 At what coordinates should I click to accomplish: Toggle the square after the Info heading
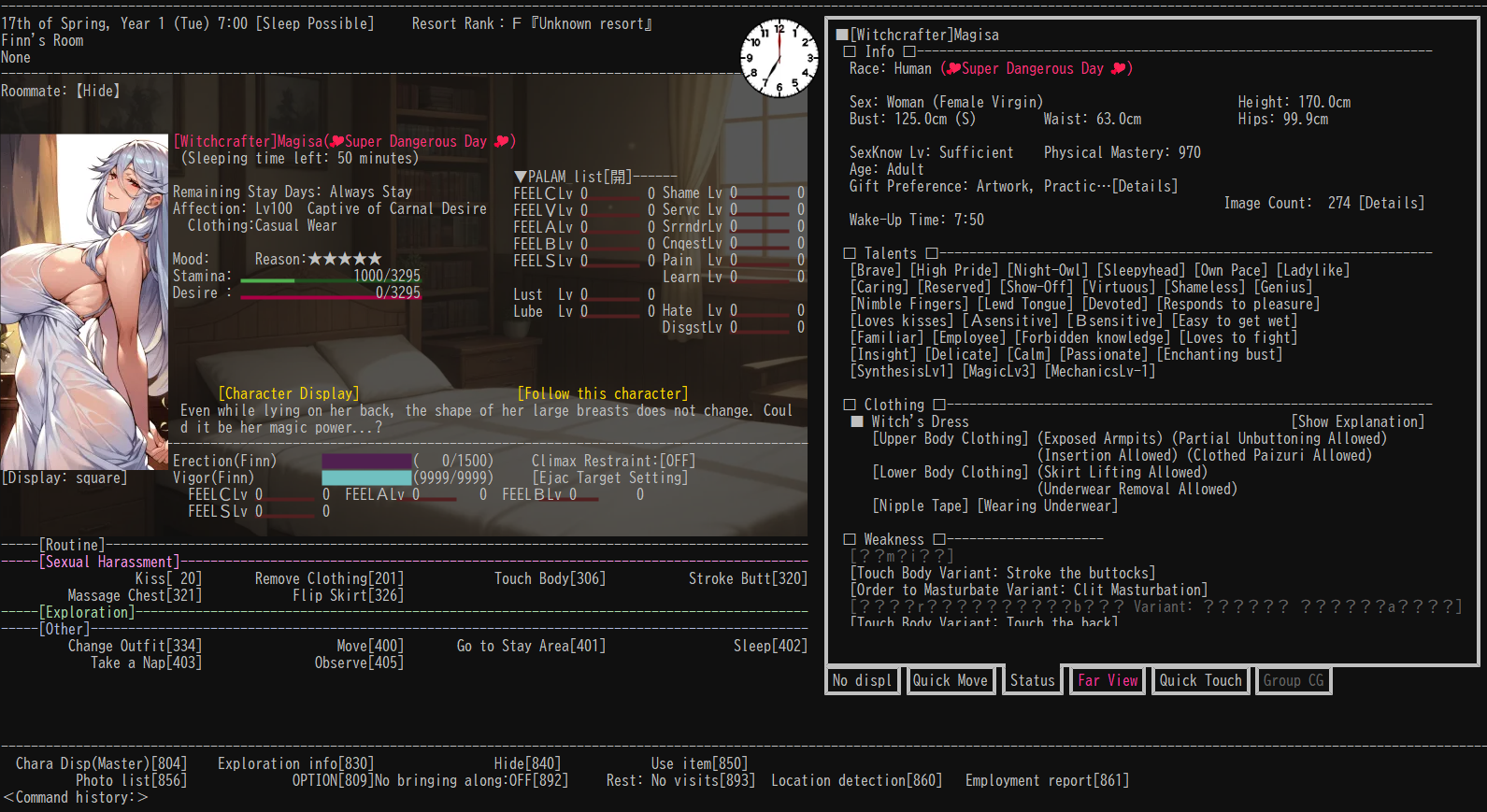coord(909,51)
